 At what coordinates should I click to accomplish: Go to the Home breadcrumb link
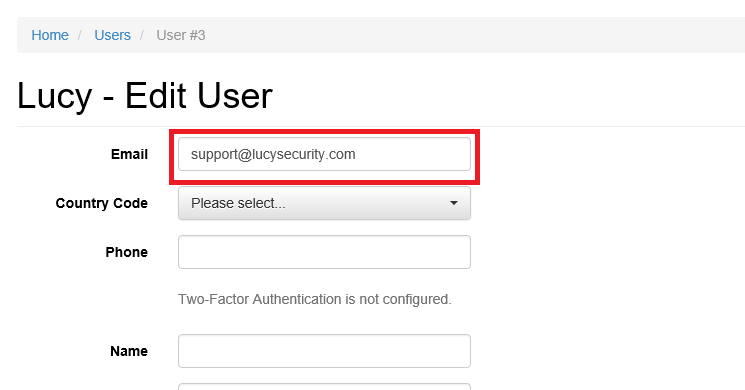[50, 35]
